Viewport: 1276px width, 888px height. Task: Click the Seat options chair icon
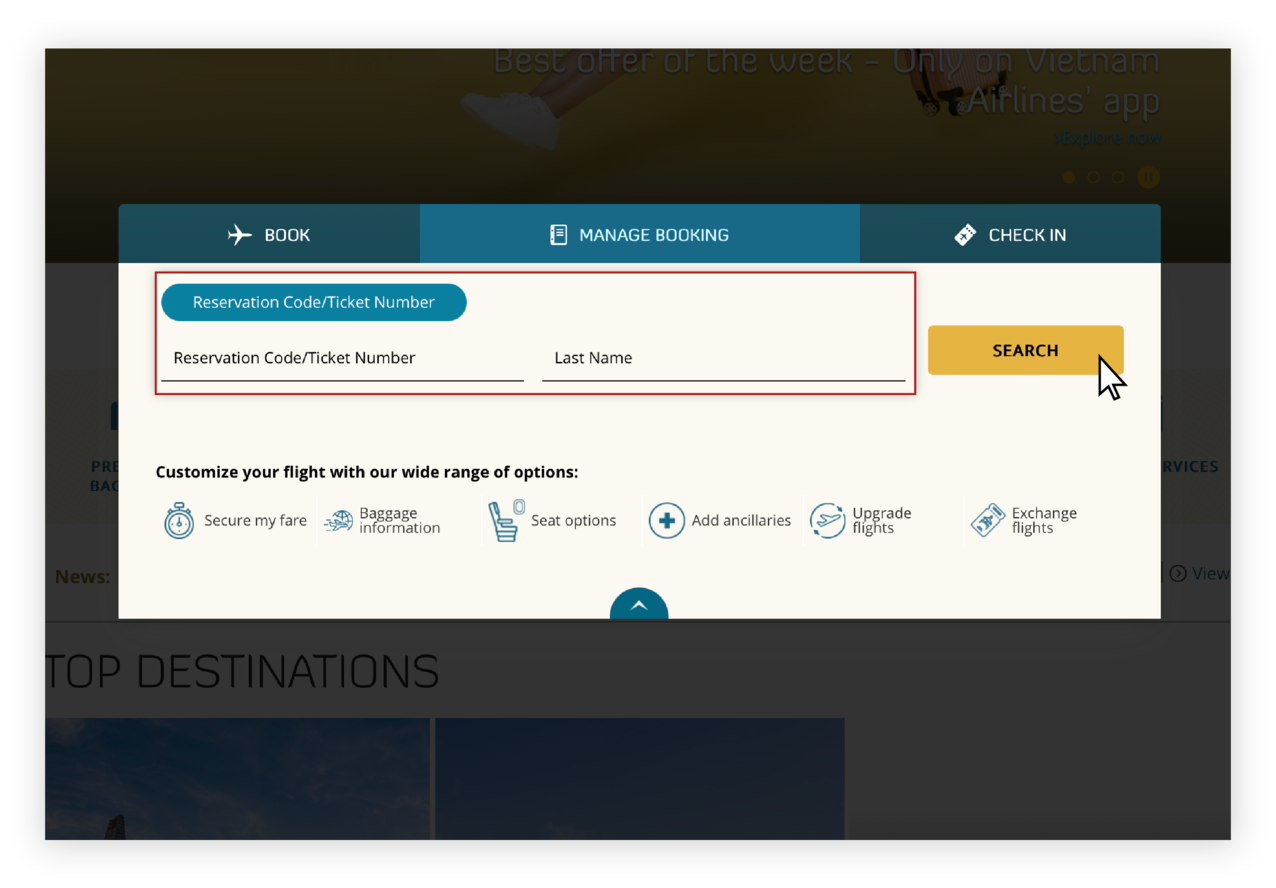tap(505, 520)
